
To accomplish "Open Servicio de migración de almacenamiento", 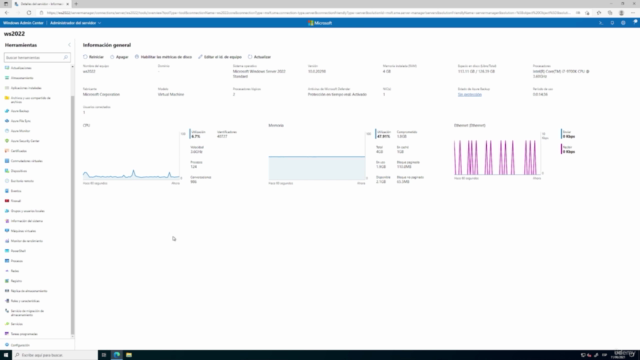I will coord(27,313).
